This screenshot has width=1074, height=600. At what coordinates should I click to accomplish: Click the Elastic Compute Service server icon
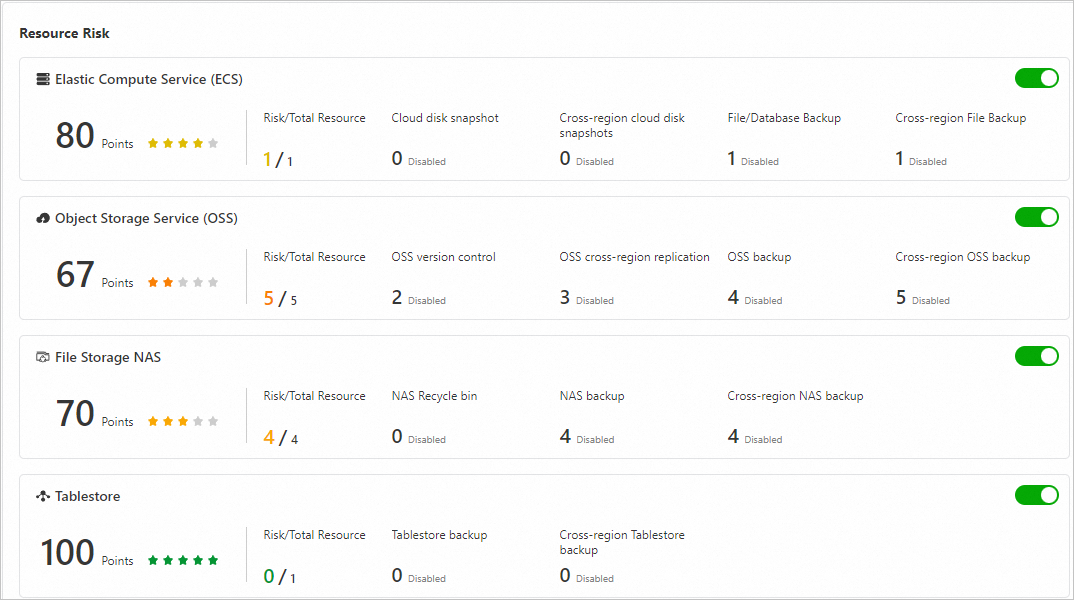(x=43, y=79)
